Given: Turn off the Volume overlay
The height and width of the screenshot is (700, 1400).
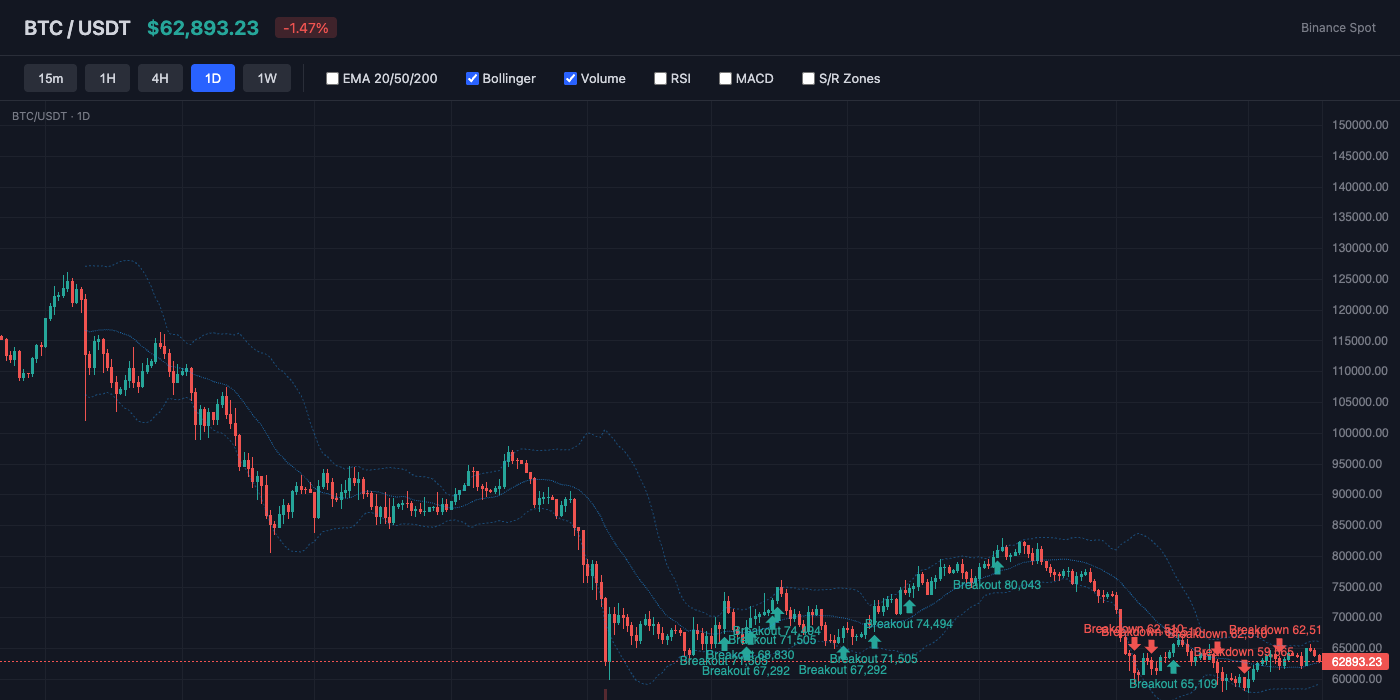Looking at the screenshot, I should [570, 78].
